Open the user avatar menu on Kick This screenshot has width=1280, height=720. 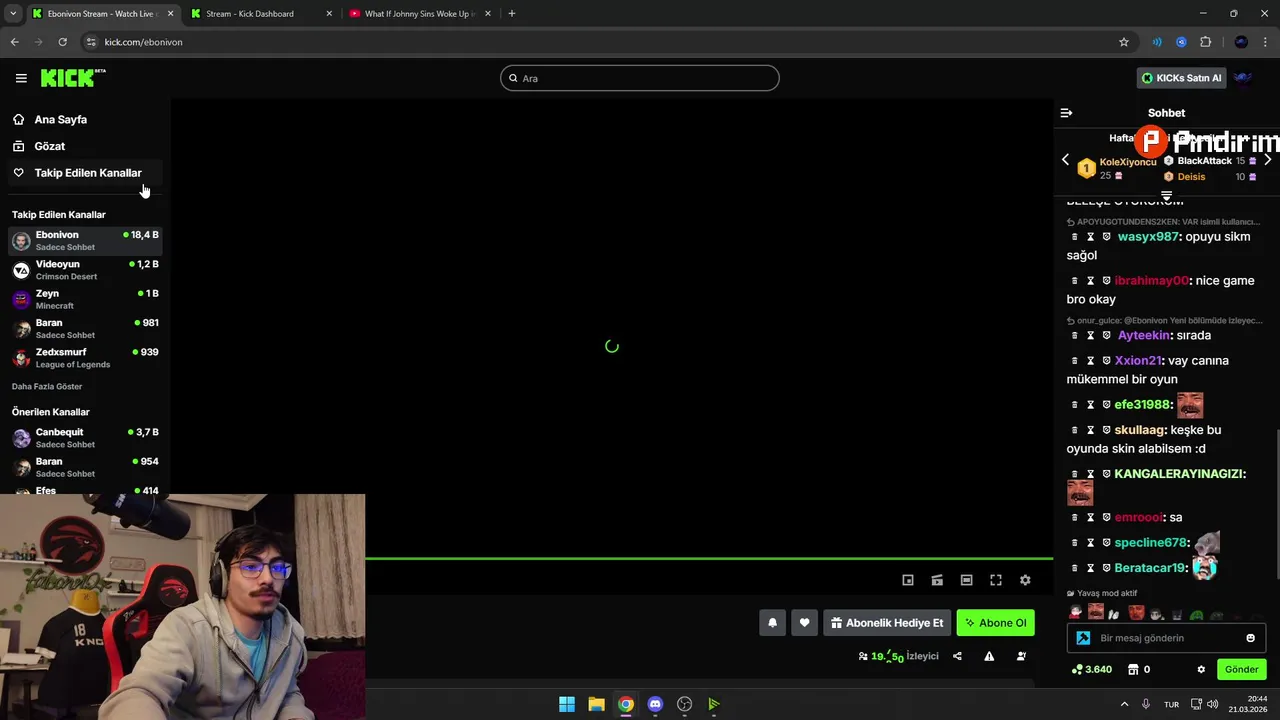coord(1243,78)
